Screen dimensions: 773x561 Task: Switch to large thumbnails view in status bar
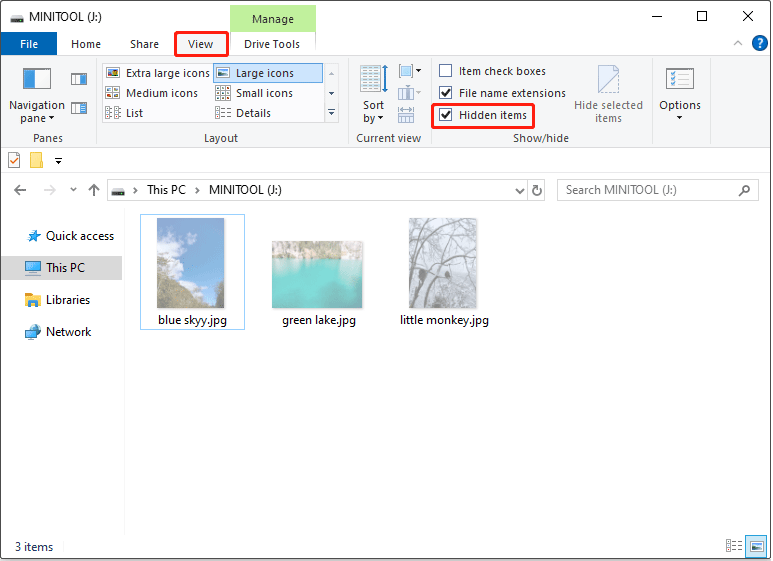click(757, 545)
